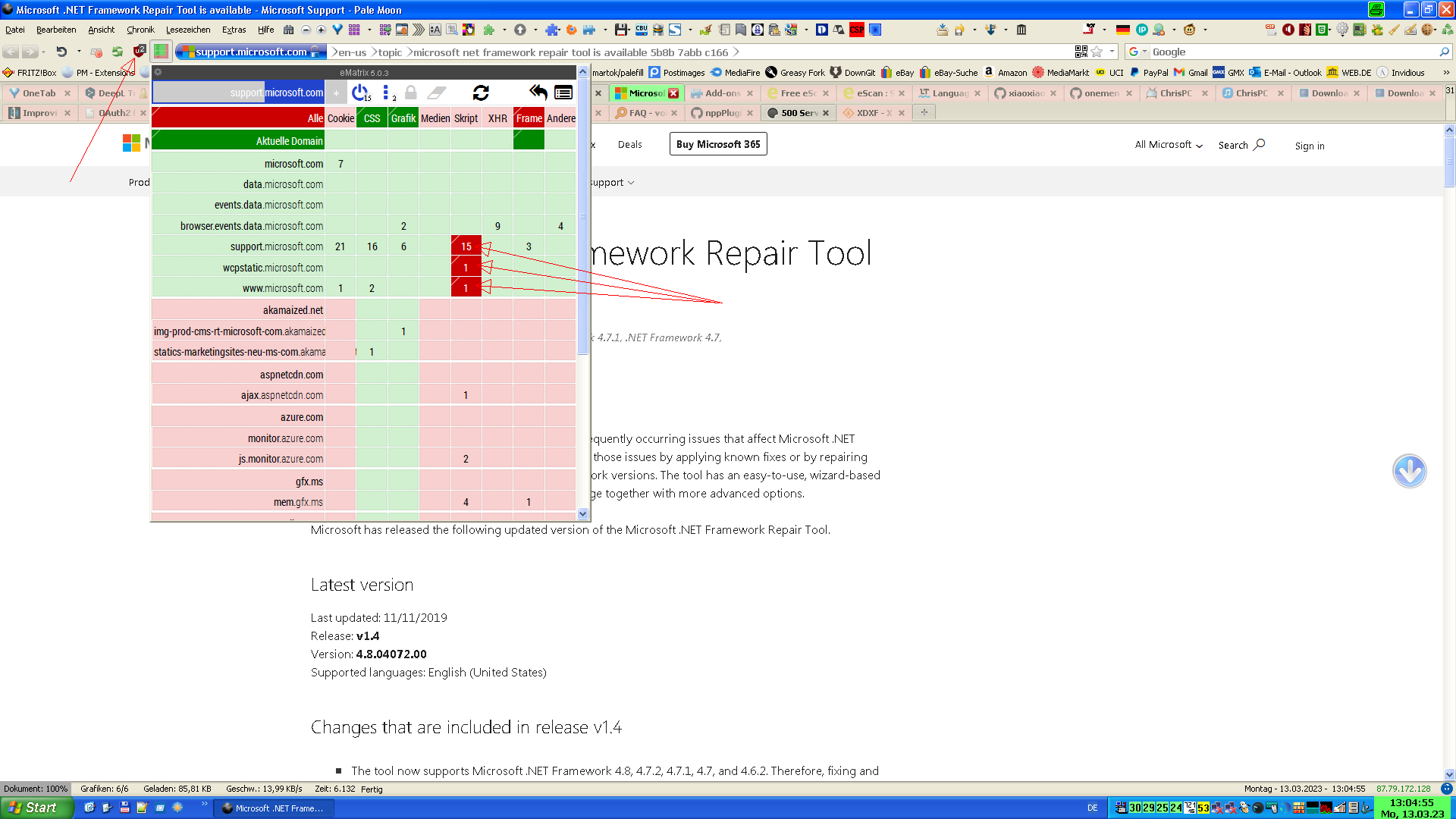Screen dimensions: 1456x819
Task: Click the binoculars search toolbar icon
Action: point(288,30)
